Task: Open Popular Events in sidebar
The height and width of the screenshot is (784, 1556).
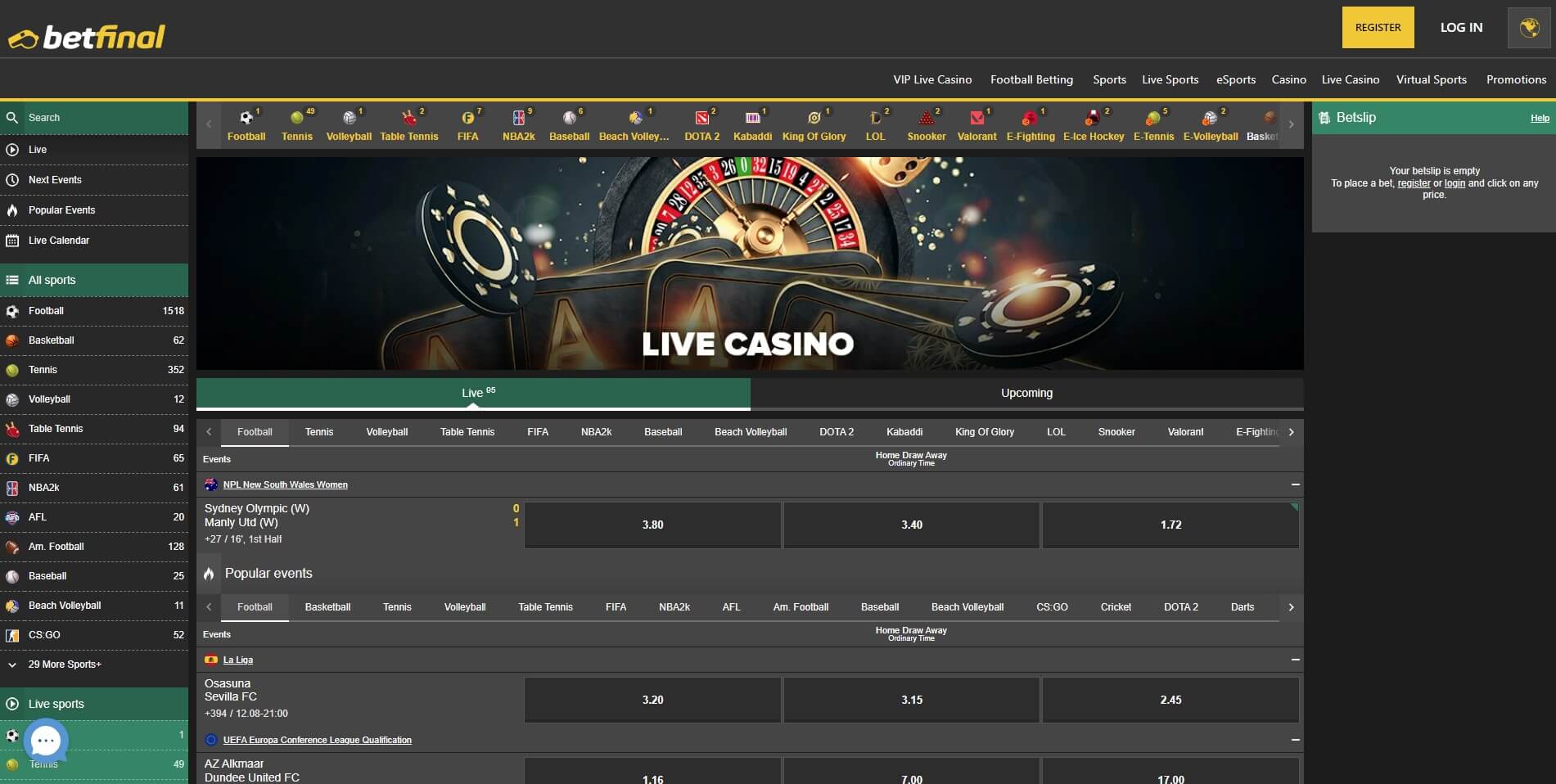Action: (x=94, y=210)
